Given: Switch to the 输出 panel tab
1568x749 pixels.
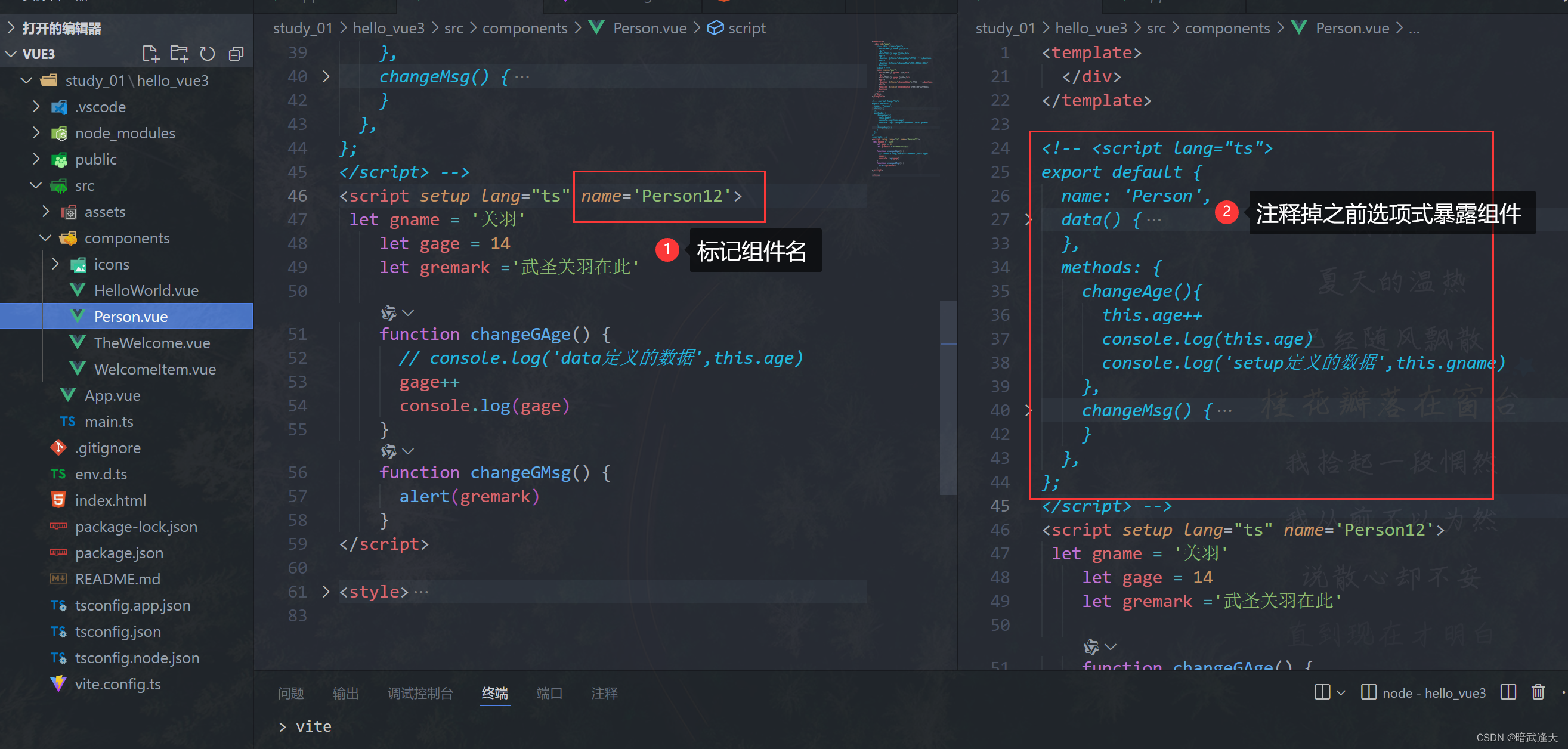Looking at the screenshot, I should pyautogui.click(x=345, y=692).
